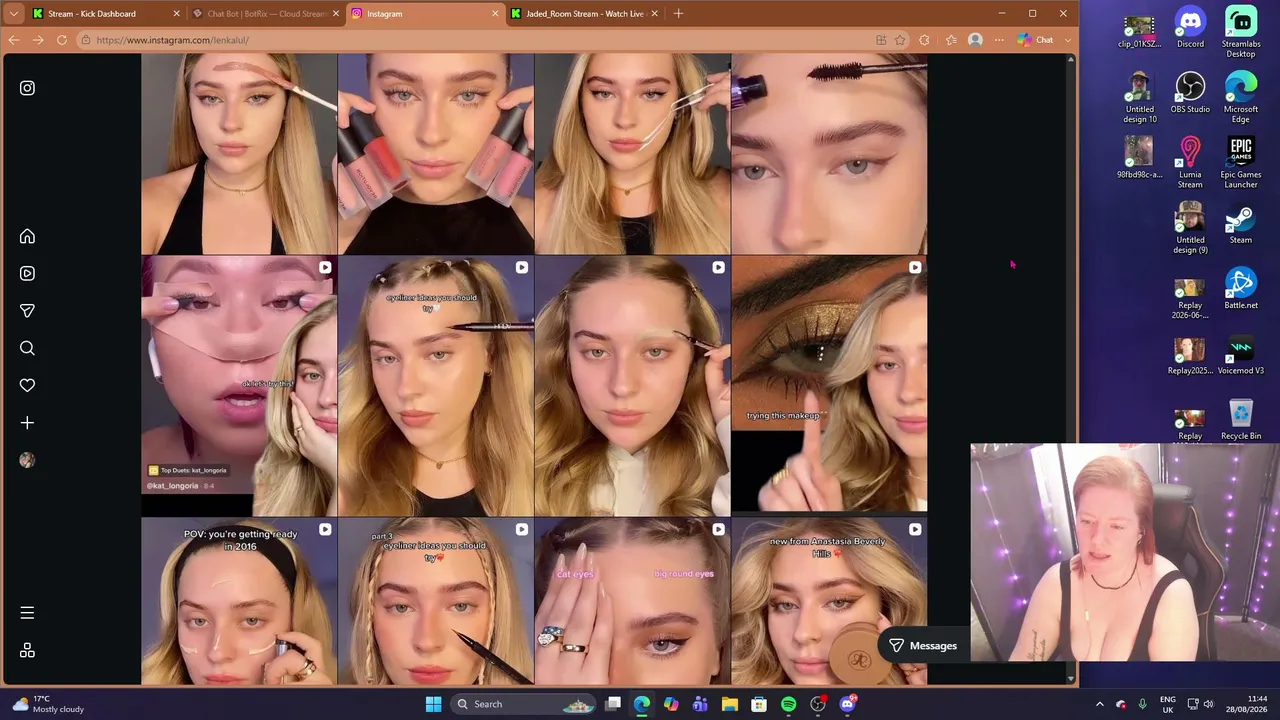1280x720 pixels.
Task: Select the 'Untitled design 10' desktop file
Action: [1139, 98]
